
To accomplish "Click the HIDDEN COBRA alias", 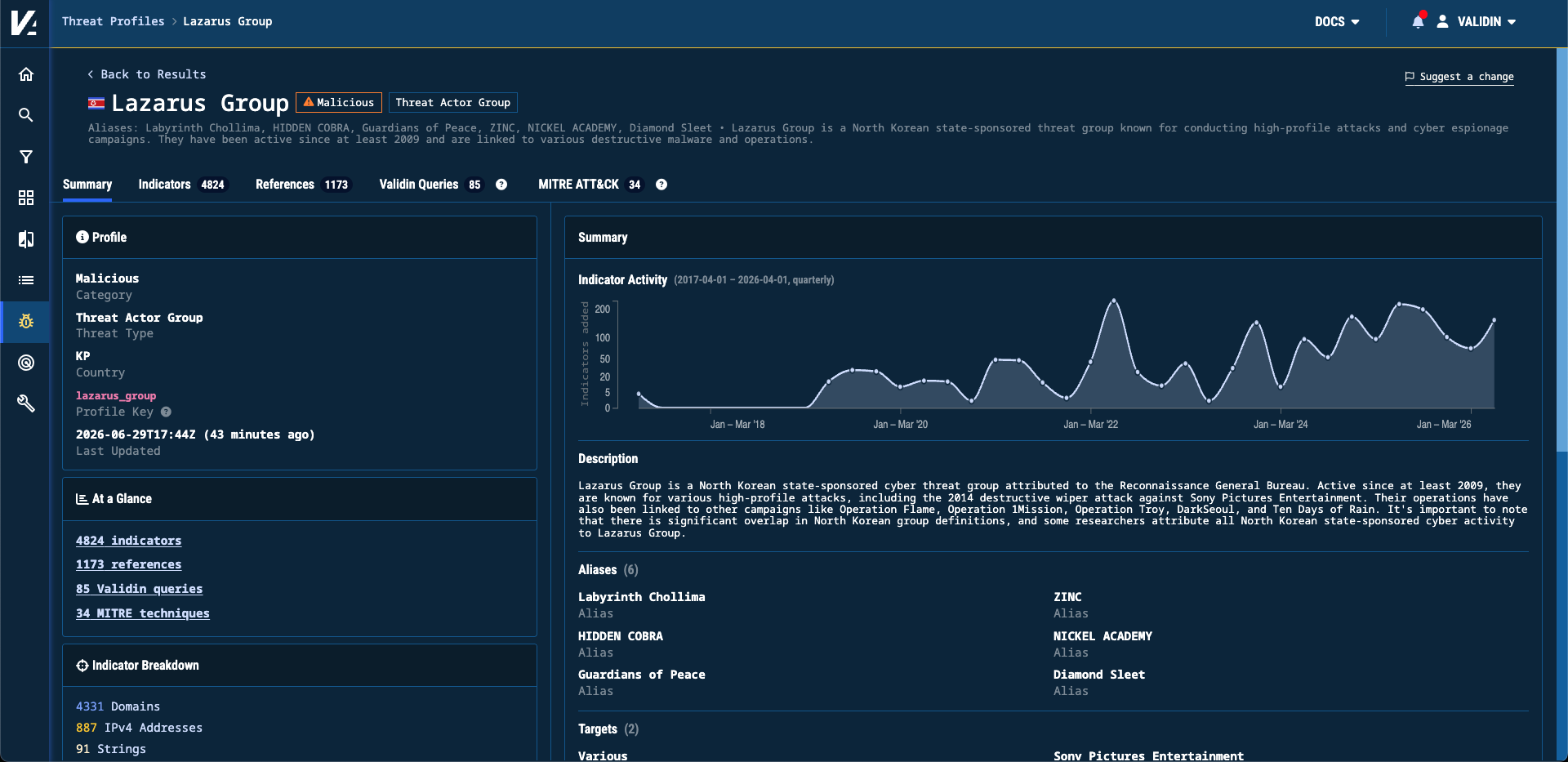I will [x=621, y=636].
